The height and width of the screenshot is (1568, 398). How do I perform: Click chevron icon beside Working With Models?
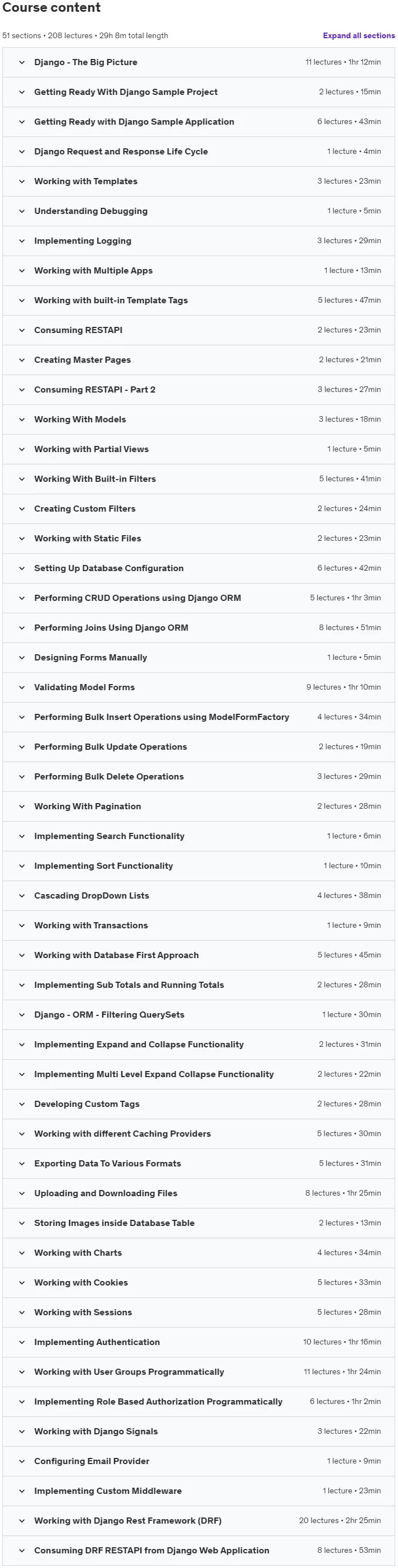click(x=22, y=420)
